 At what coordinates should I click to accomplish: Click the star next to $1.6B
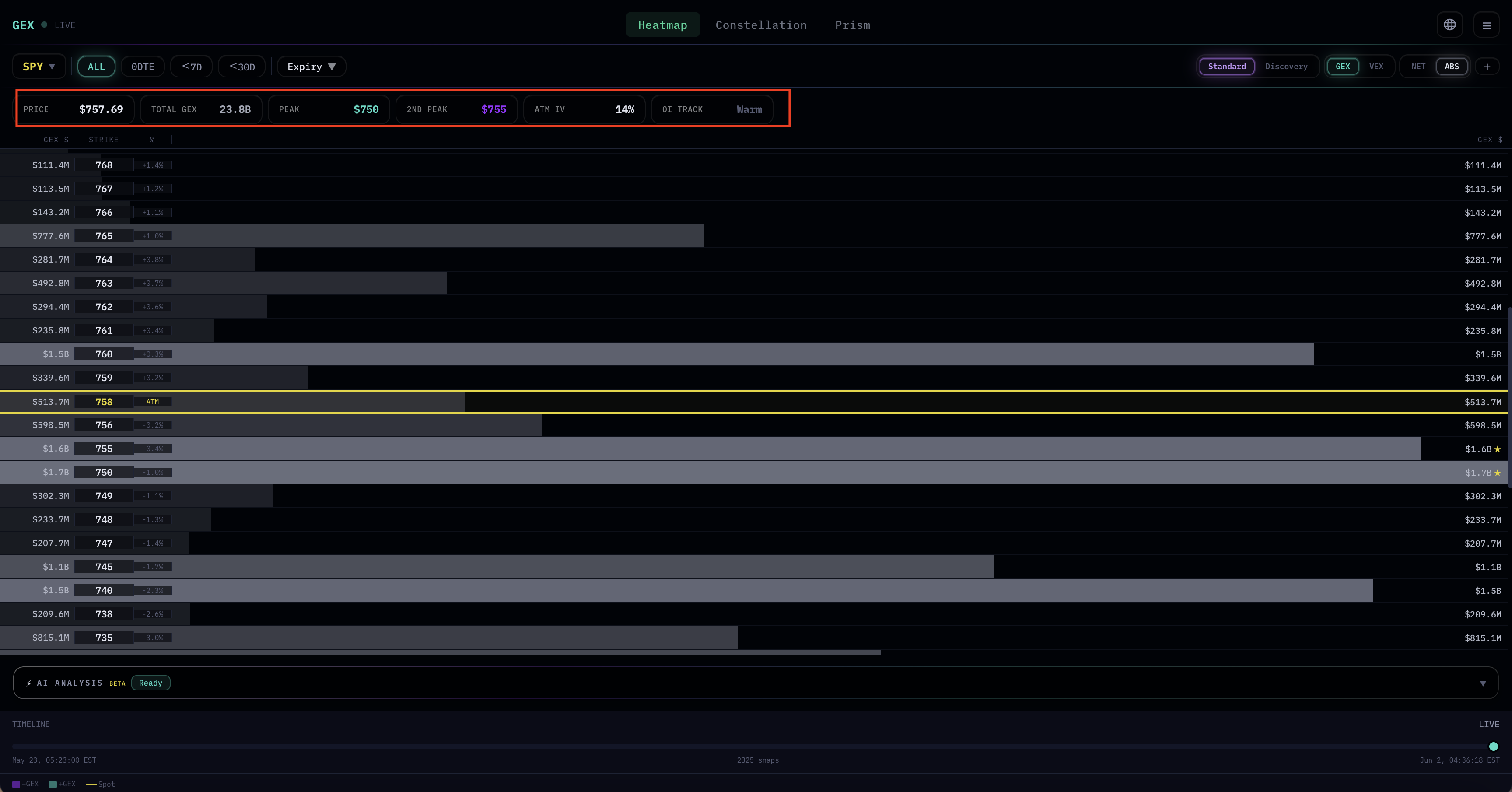click(x=1497, y=449)
